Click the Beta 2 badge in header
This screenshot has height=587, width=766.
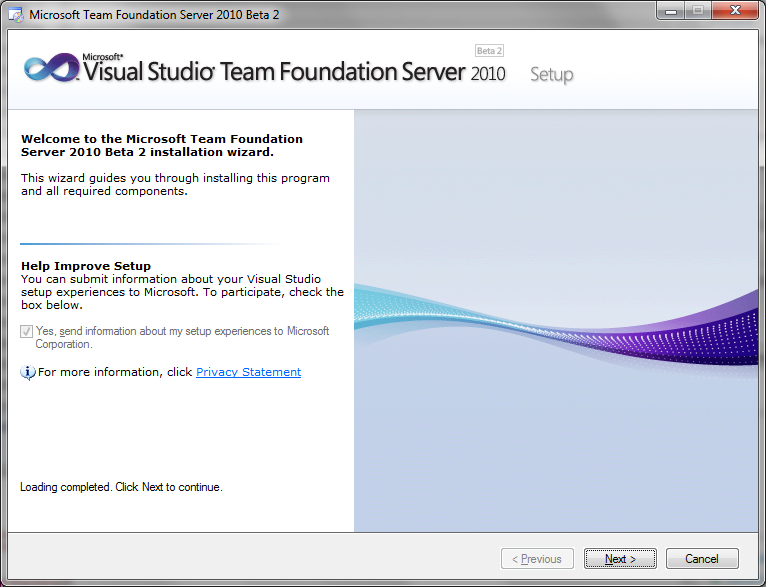tap(489, 51)
